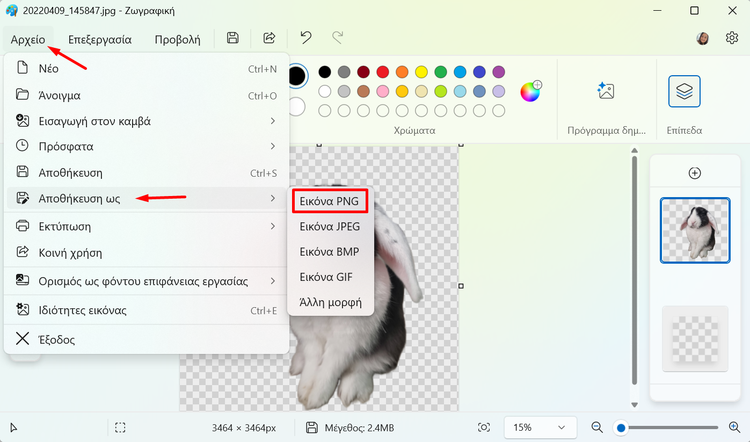Click the fit to window icon
The height and width of the screenshot is (442, 750).
click(484, 427)
